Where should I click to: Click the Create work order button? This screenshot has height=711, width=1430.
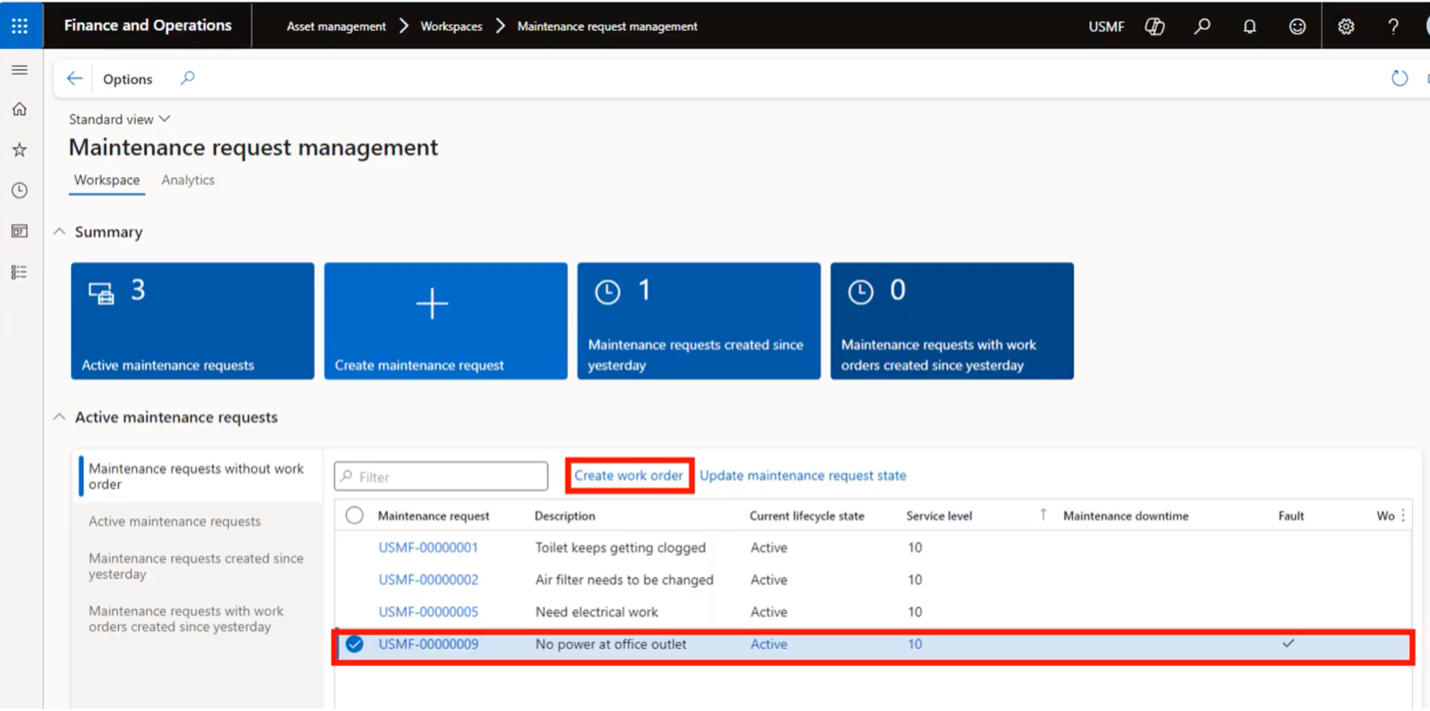[x=628, y=476]
